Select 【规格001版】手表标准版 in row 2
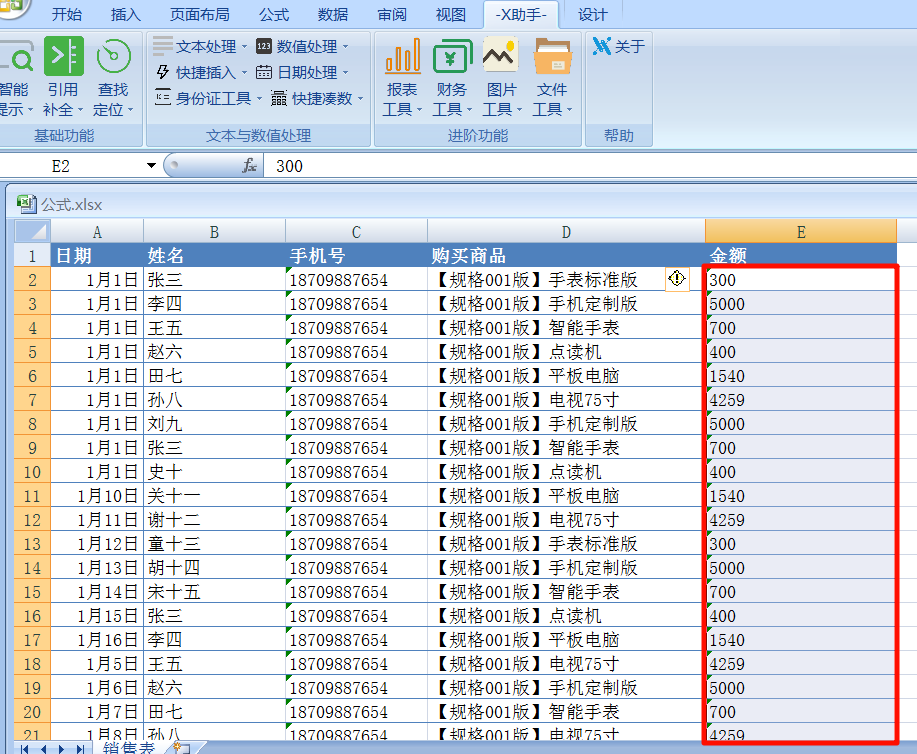 click(566, 280)
